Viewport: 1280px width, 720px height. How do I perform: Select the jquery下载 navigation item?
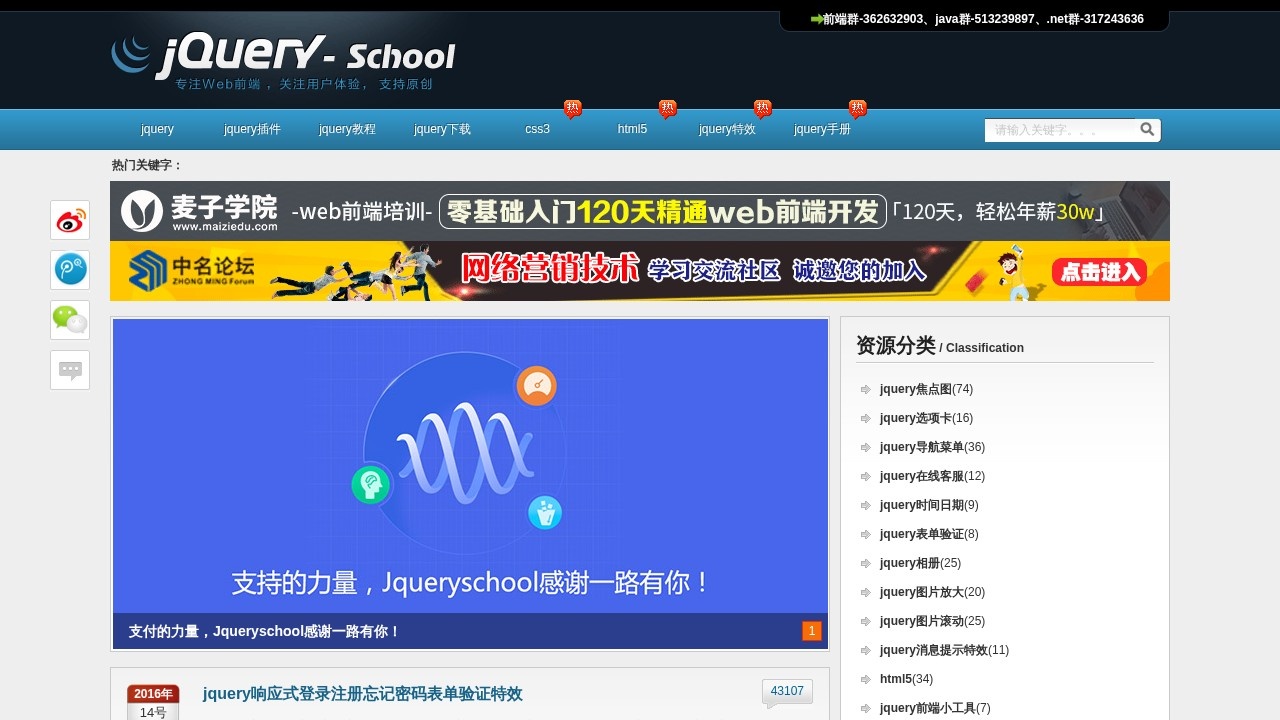pos(442,129)
